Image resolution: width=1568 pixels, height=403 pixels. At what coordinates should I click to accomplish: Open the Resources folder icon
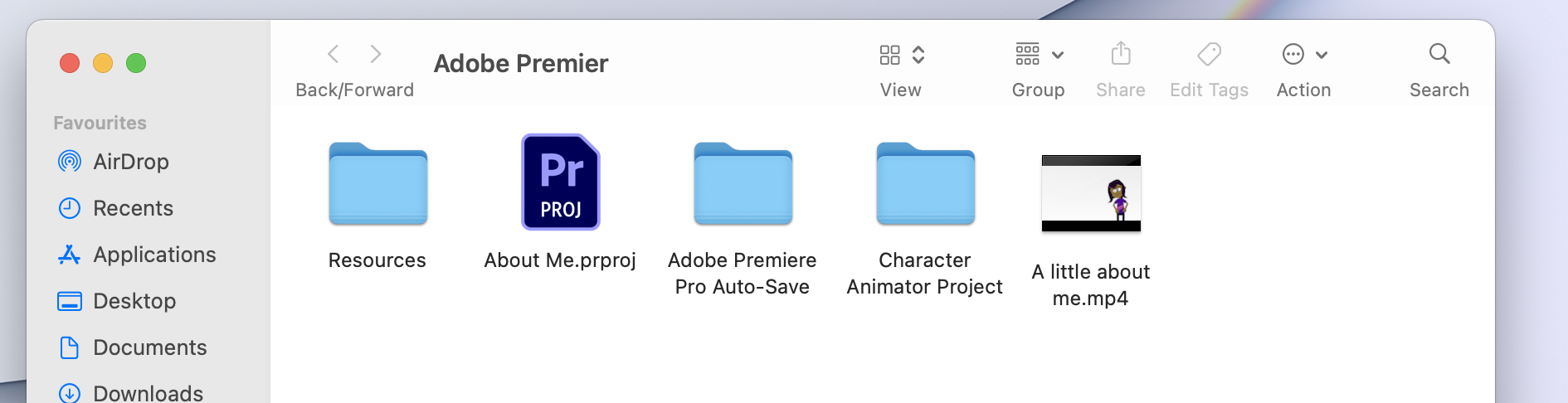[x=378, y=183]
